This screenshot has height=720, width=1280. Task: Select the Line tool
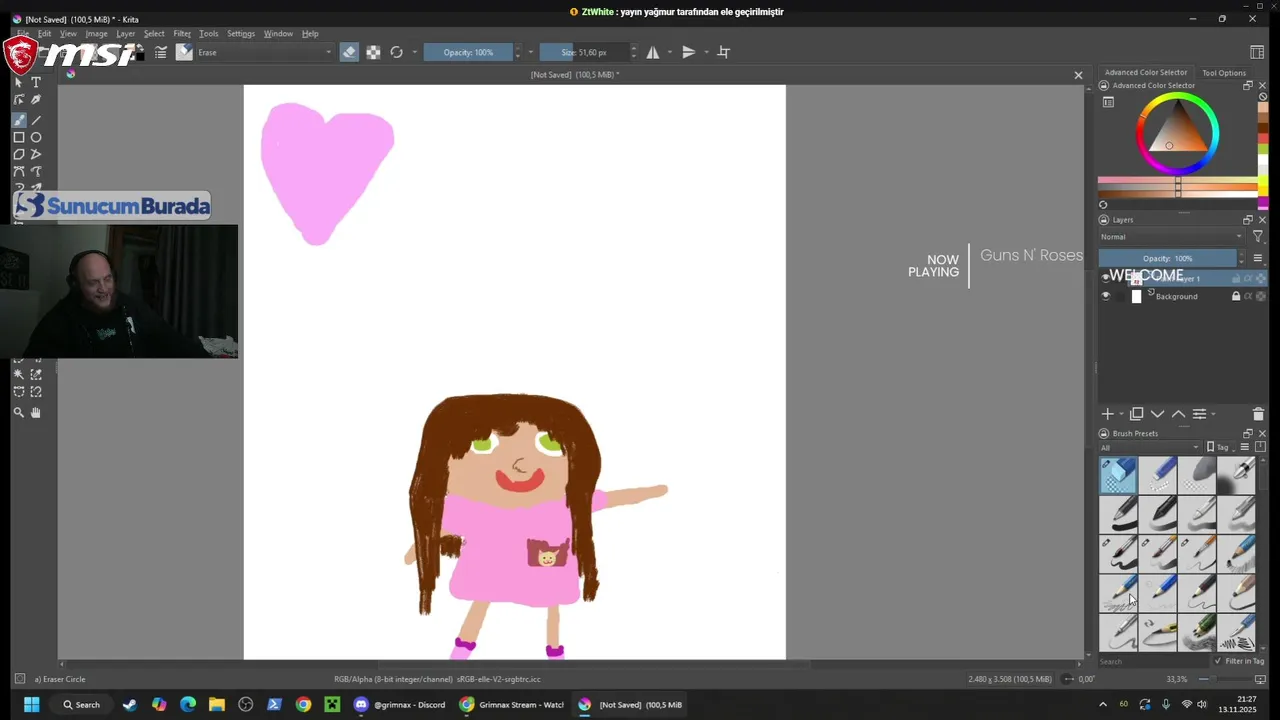pyautogui.click(x=36, y=120)
